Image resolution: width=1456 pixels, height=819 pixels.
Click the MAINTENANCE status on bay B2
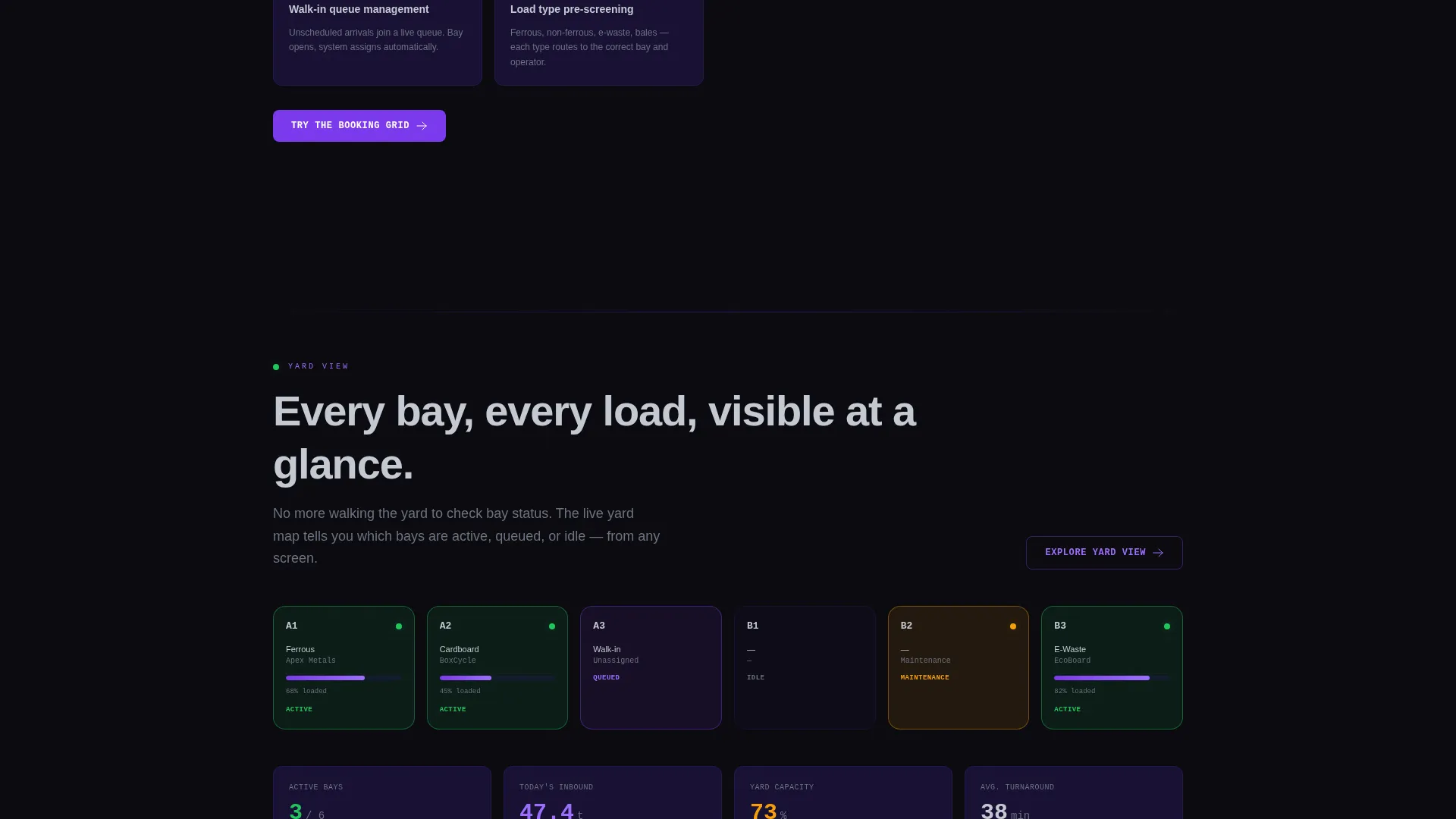pyautogui.click(x=925, y=678)
